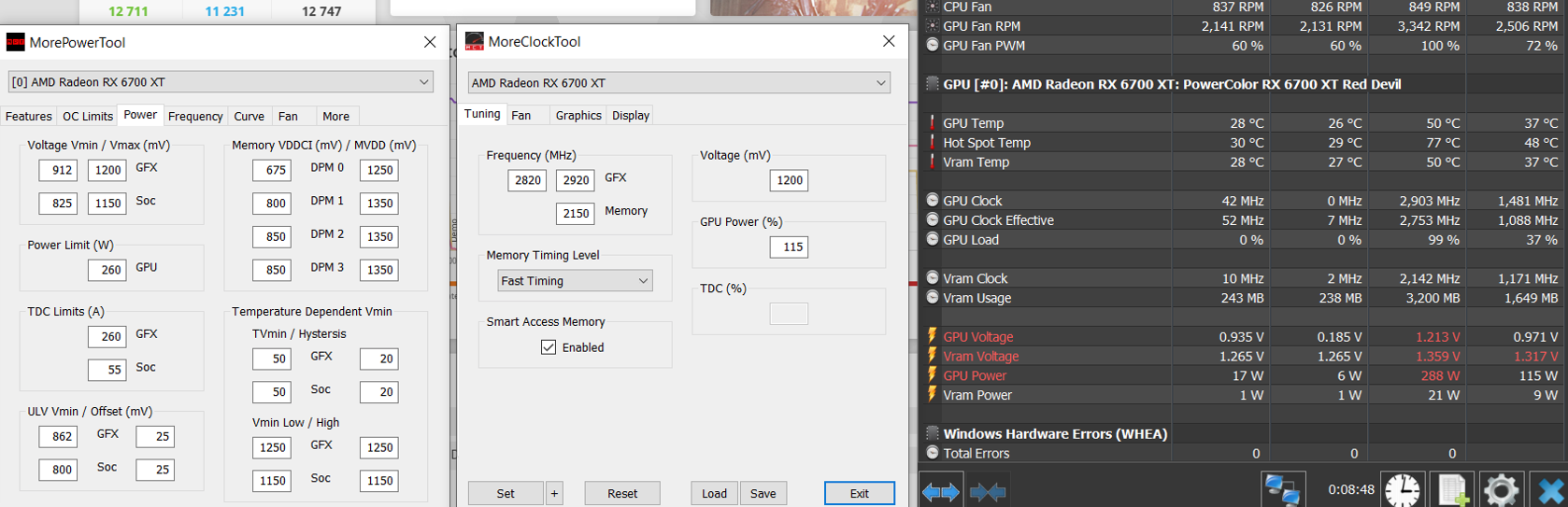Open the Graphics tab in MoreClockTool

578,116
